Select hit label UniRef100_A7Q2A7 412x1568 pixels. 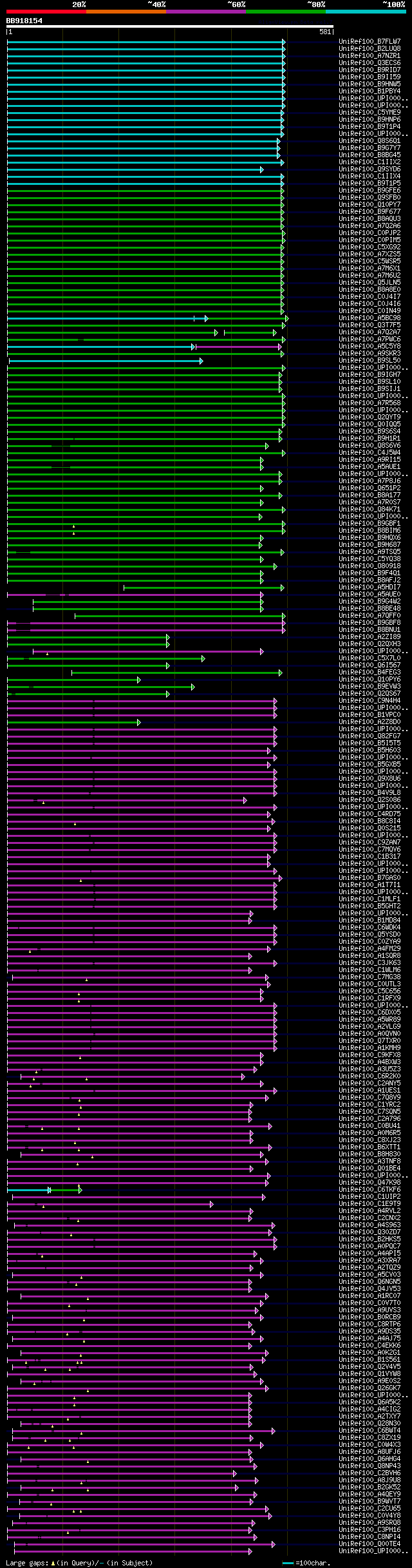pos(370,332)
